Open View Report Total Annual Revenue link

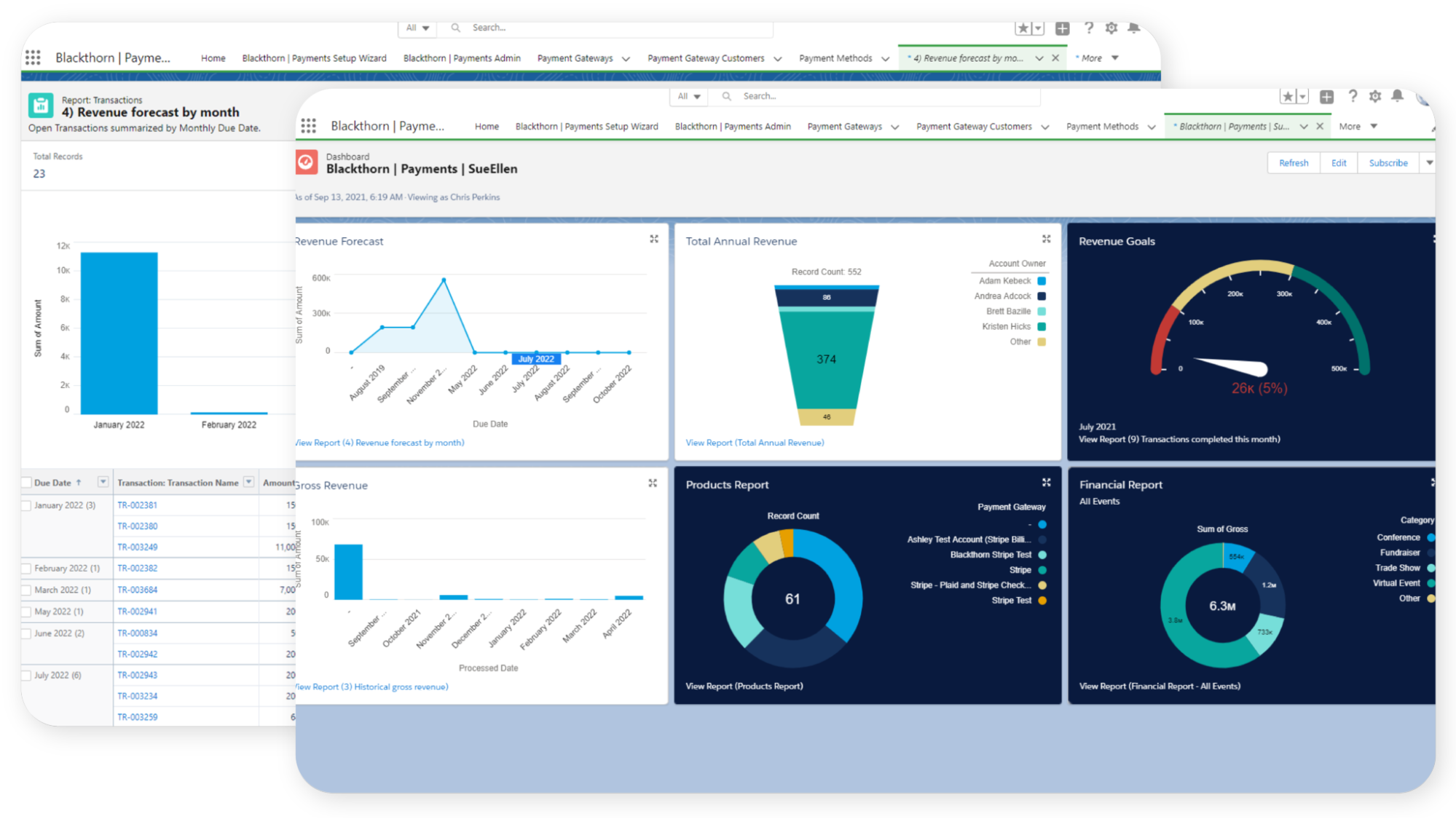(755, 443)
